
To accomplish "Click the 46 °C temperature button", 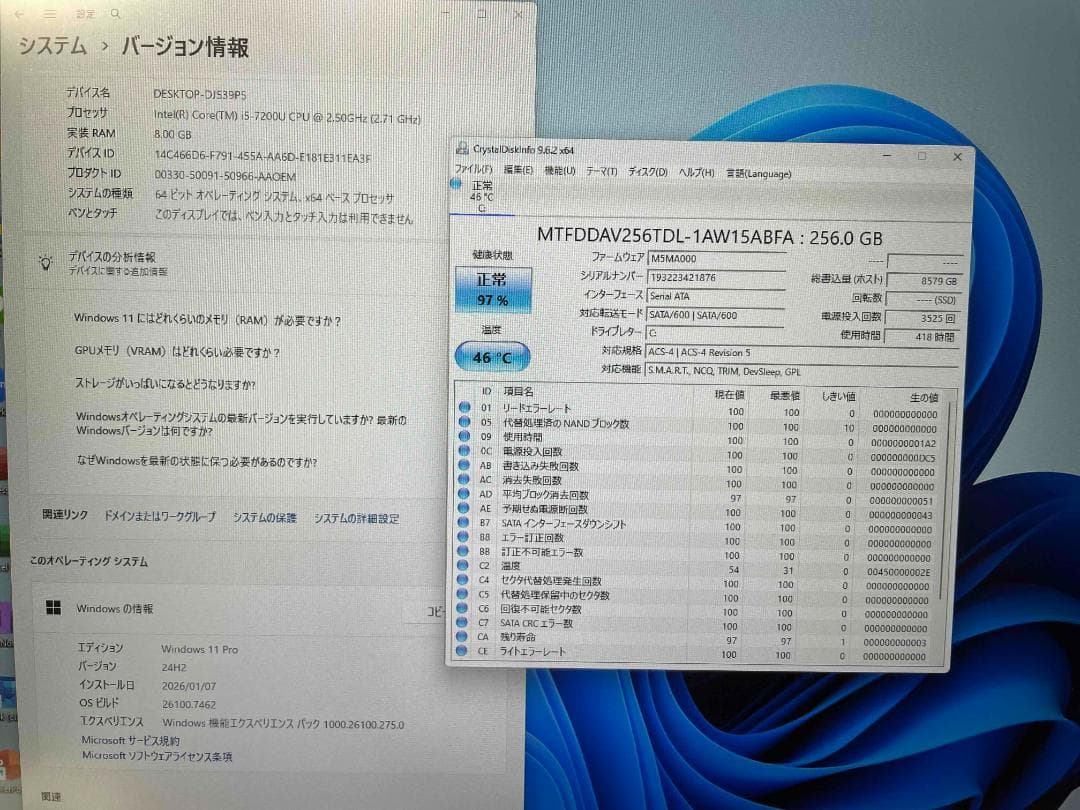I will point(492,357).
